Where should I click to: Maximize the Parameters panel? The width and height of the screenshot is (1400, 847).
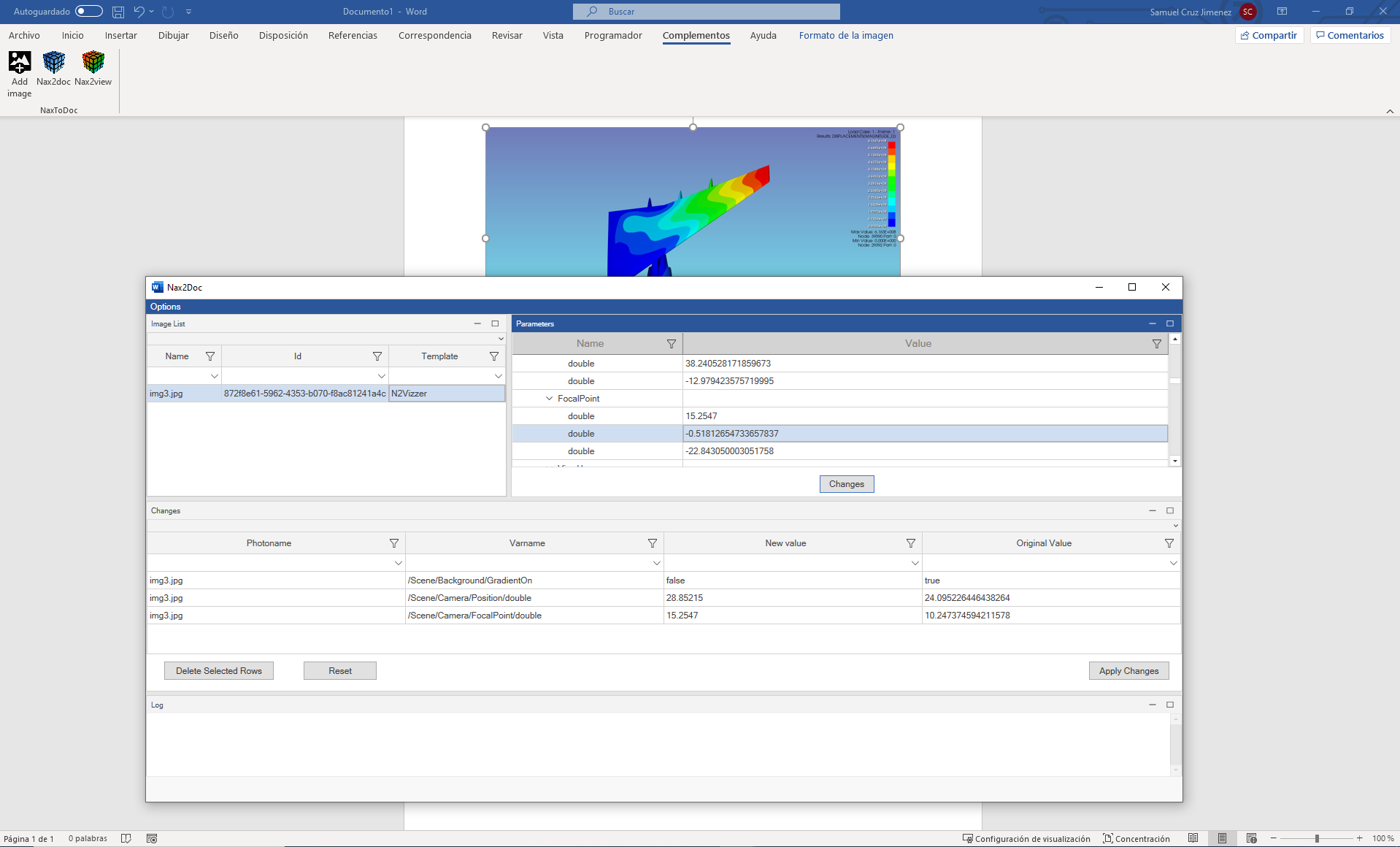[x=1170, y=323]
